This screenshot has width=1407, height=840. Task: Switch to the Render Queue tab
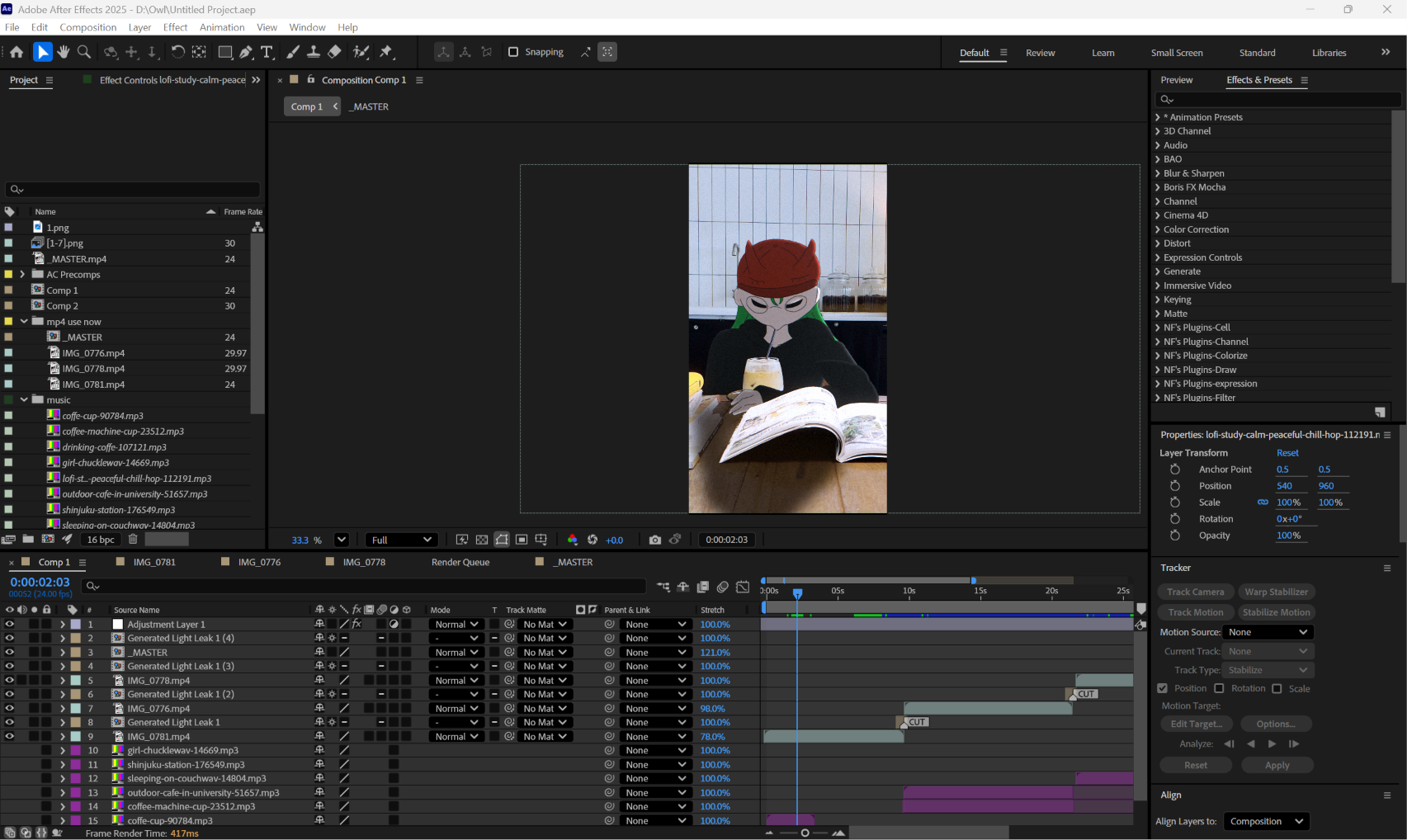pos(460,562)
